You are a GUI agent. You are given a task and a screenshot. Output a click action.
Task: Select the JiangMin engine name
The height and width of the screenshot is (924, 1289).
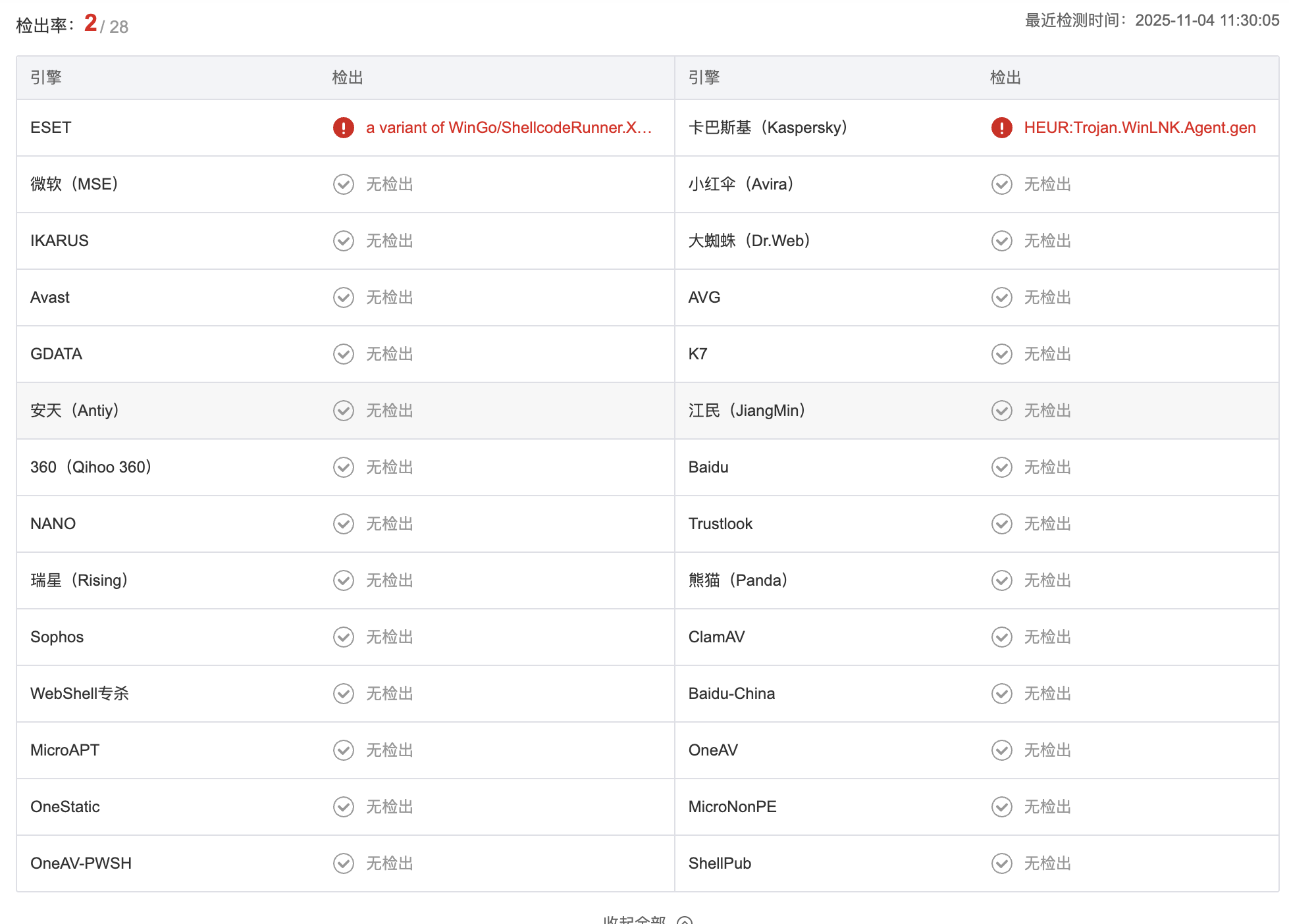747,411
